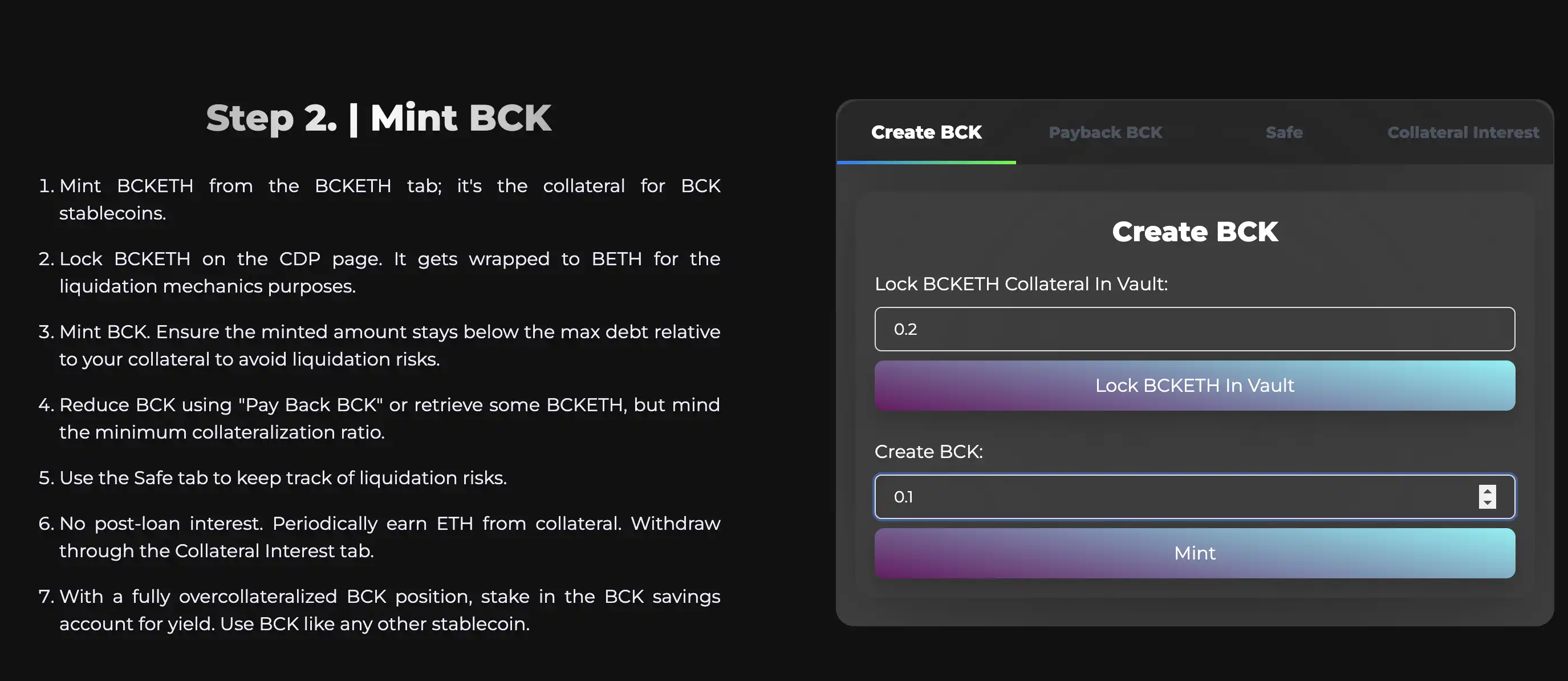
Task: Open the Safe tab
Action: (x=1283, y=132)
